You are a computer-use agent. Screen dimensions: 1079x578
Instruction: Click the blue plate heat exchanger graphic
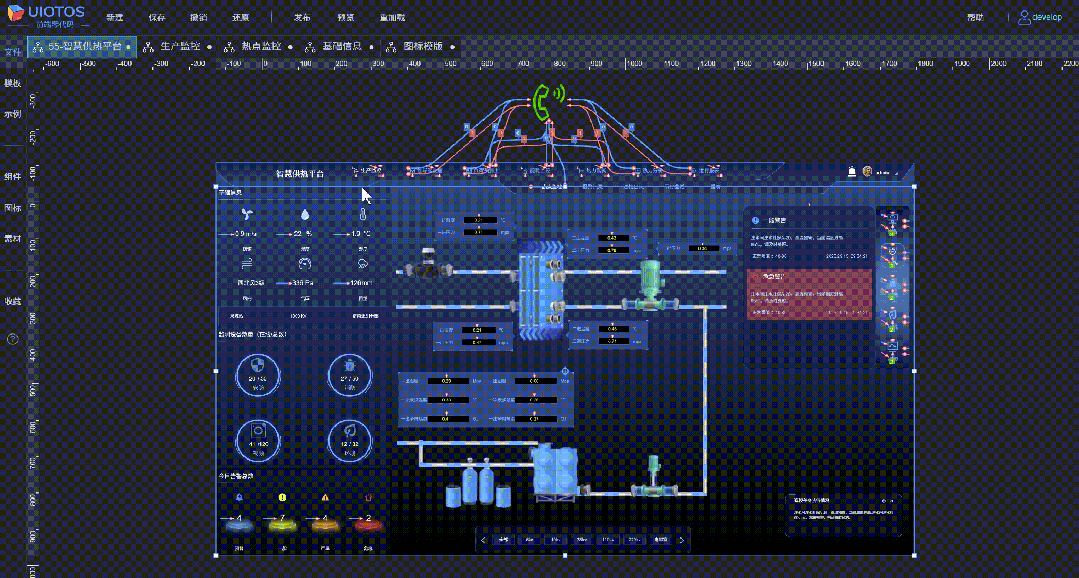[x=544, y=290]
